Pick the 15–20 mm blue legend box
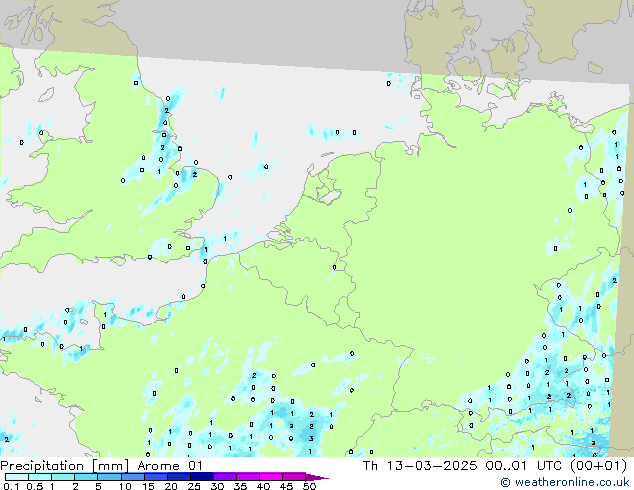634x490 pixels. tap(155, 477)
